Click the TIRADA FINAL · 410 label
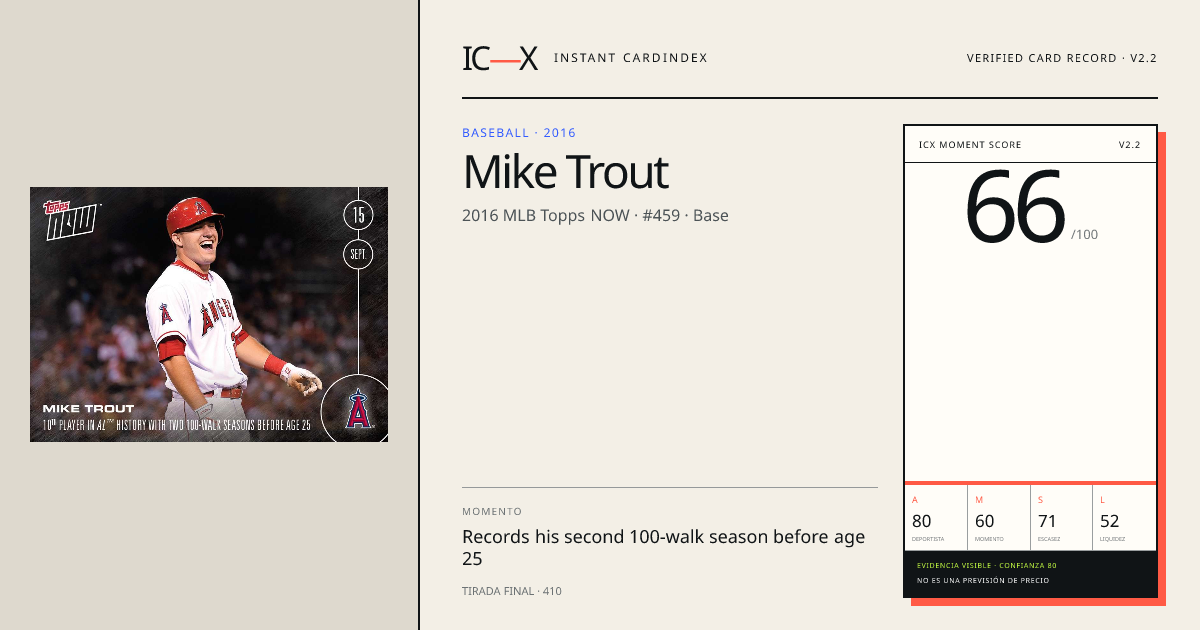 [512, 591]
